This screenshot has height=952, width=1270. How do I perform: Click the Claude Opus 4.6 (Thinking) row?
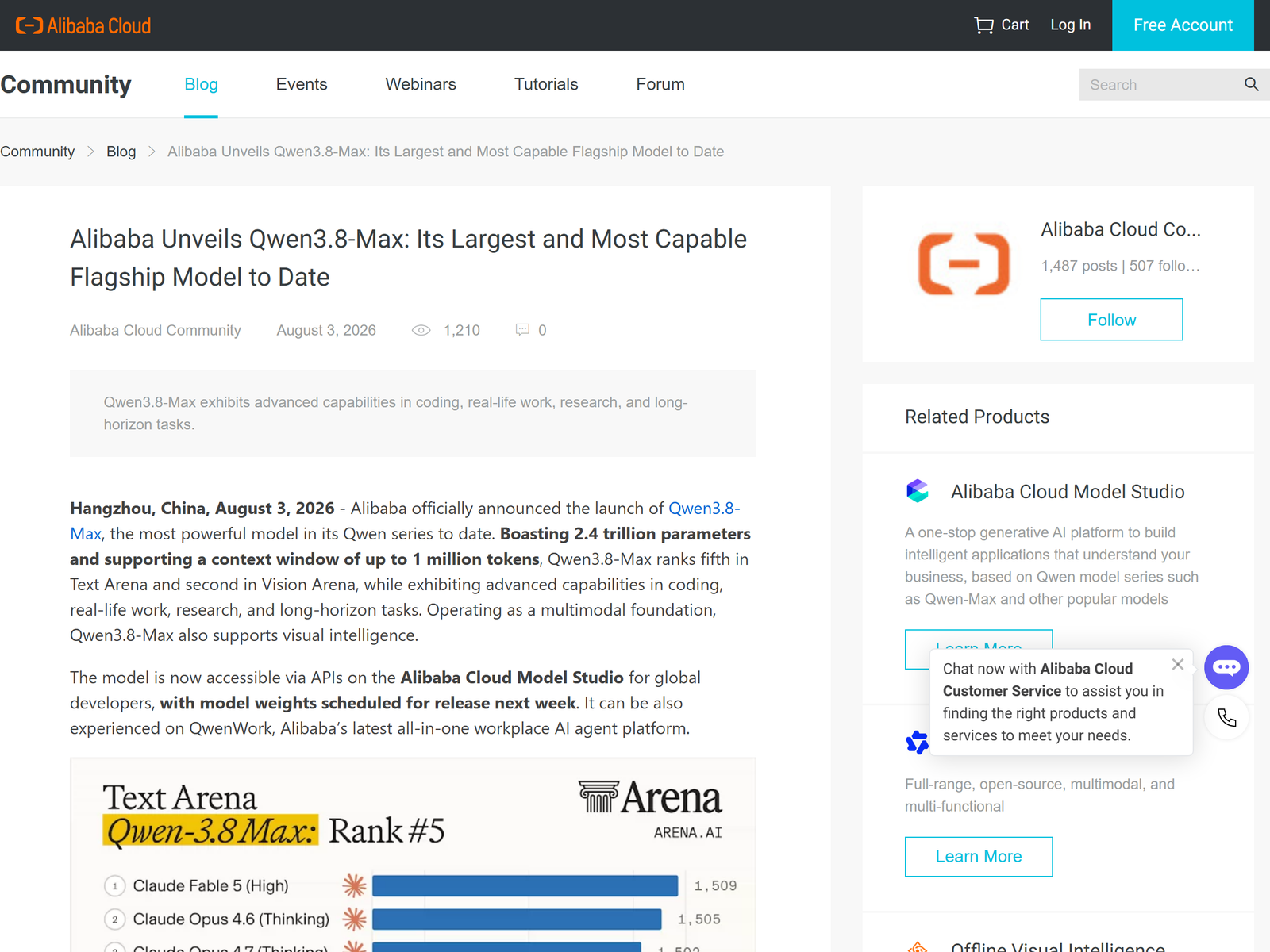pos(413,919)
